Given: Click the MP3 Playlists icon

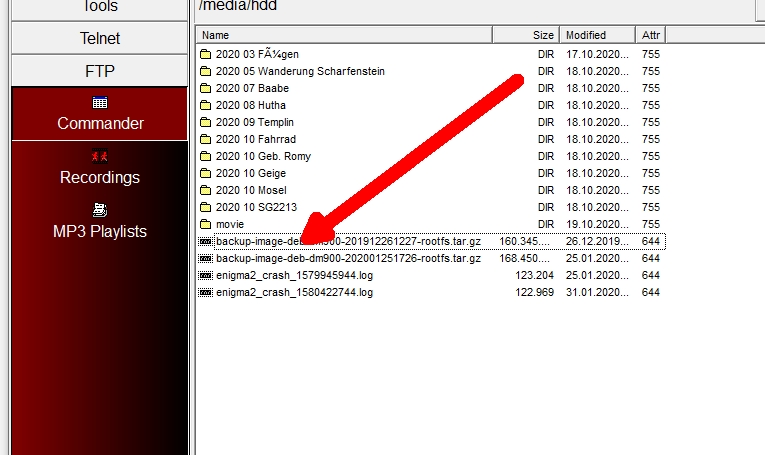Looking at the screenshot, I should click(x=99, y=210).
